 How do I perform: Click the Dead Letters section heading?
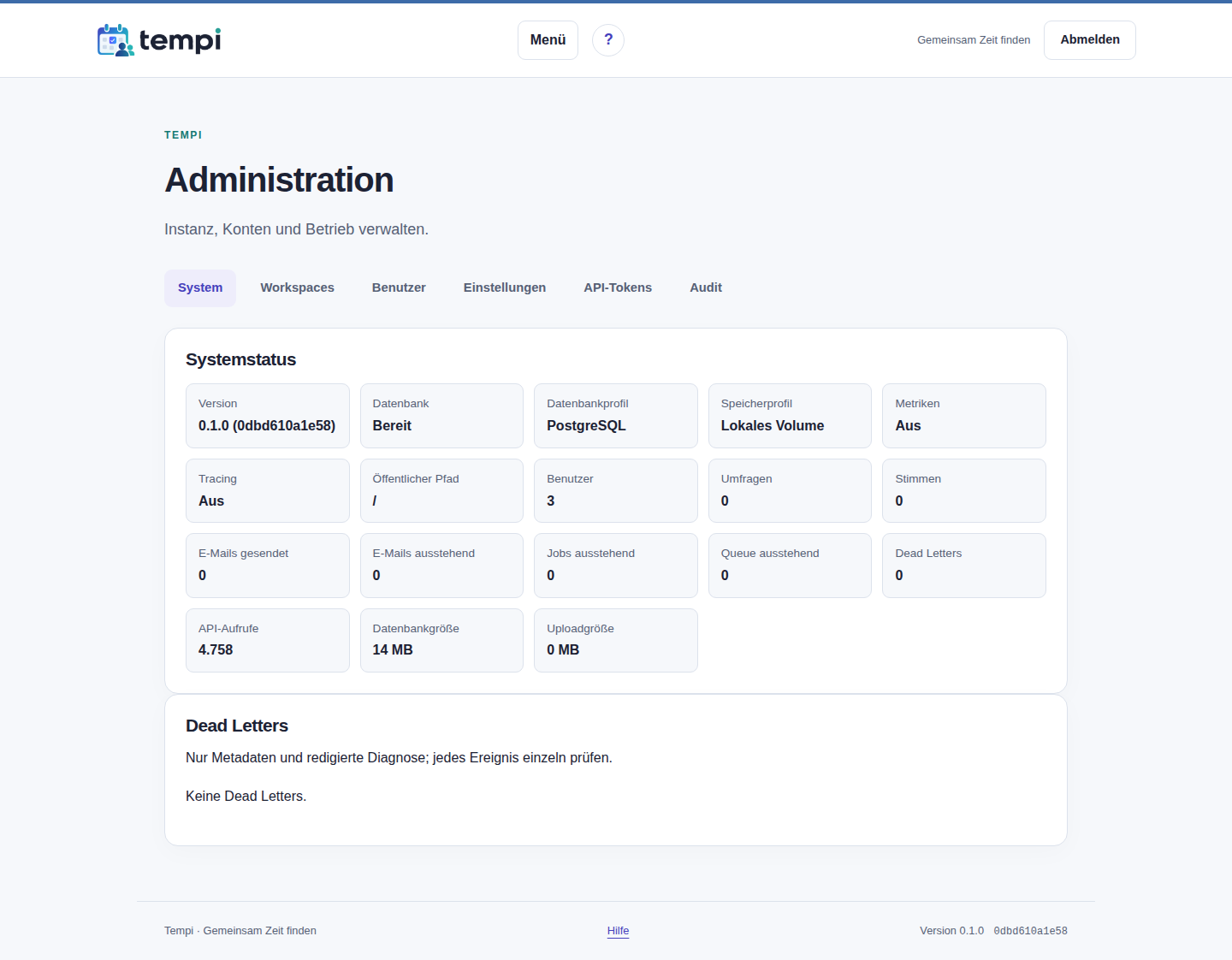(x=237, y=726)
